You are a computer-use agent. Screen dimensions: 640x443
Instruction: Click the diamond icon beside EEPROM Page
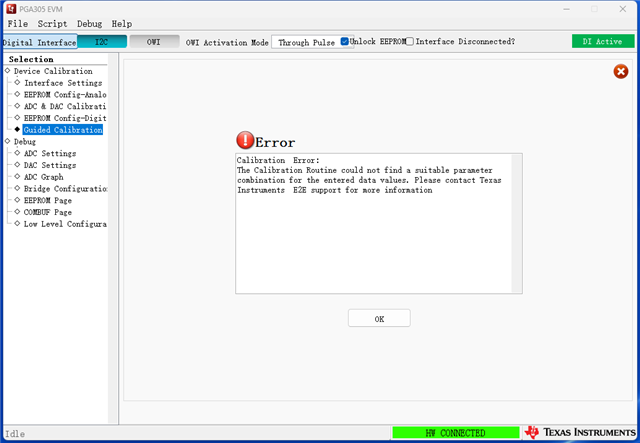17,200
